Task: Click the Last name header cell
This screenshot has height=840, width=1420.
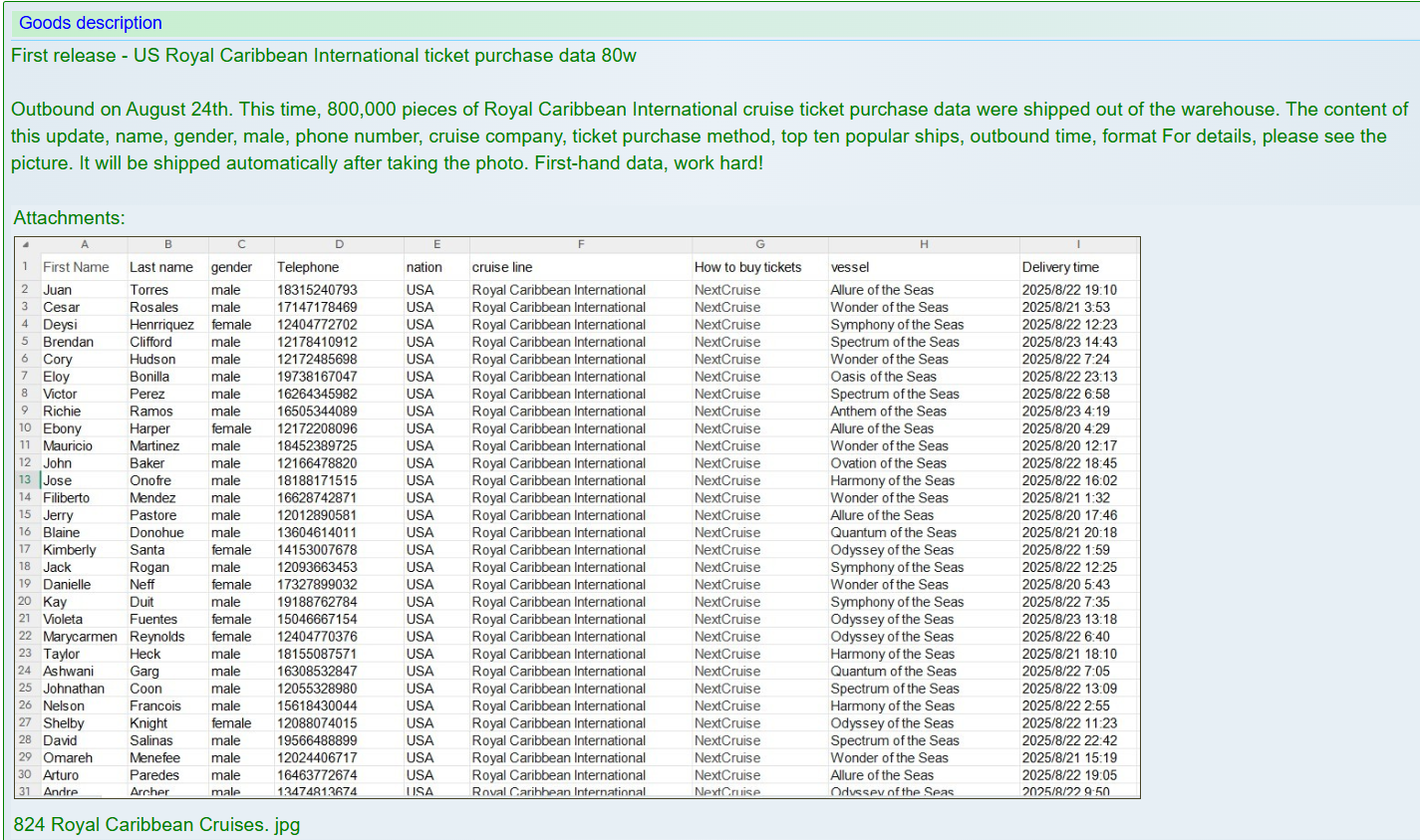Action: [x=161, y=267]
